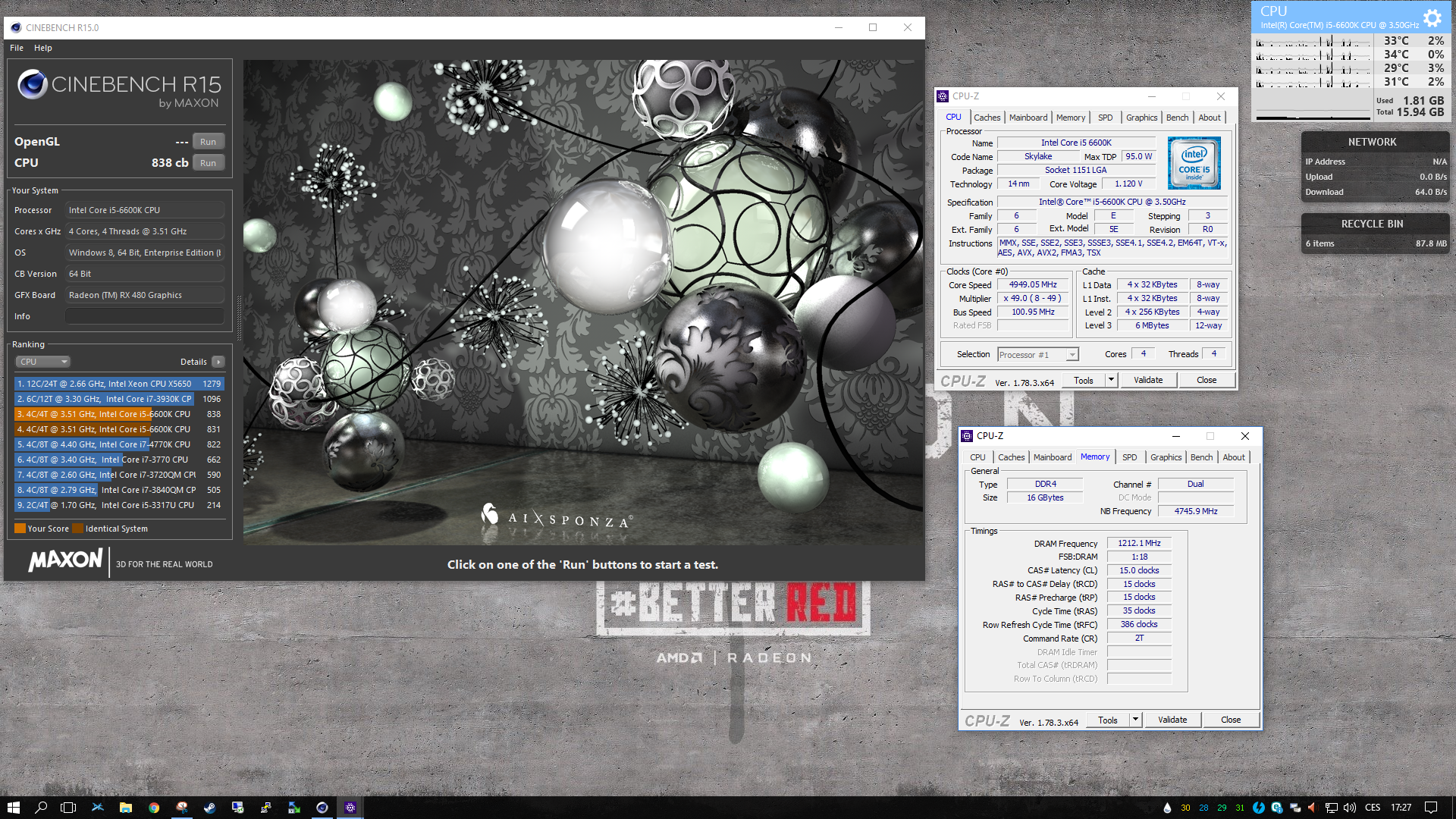This screenshot has width=1456, height=819.
Task: Click Validate in upper CPU-Z window
Action: [1148, 381]
